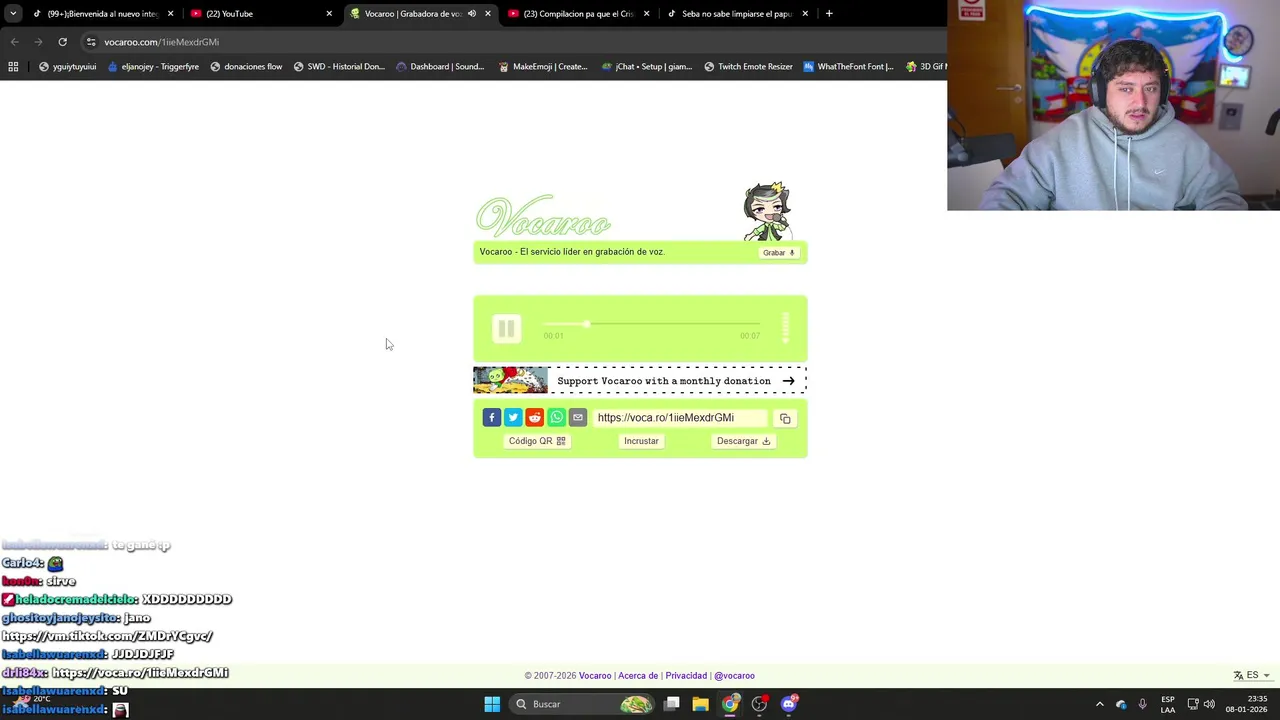Open File Explorer from taskbar
This screenshot has height=720, width=1280.
701,704
